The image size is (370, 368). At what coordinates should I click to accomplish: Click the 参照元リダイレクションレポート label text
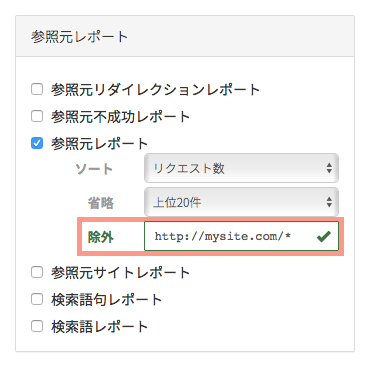pos(155,90)
